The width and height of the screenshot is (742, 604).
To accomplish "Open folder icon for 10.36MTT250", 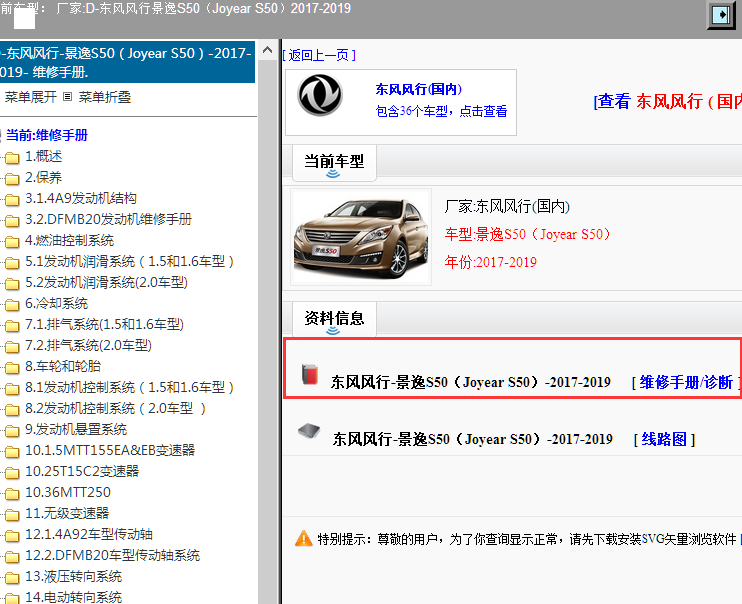I will (x=12, y=494).
